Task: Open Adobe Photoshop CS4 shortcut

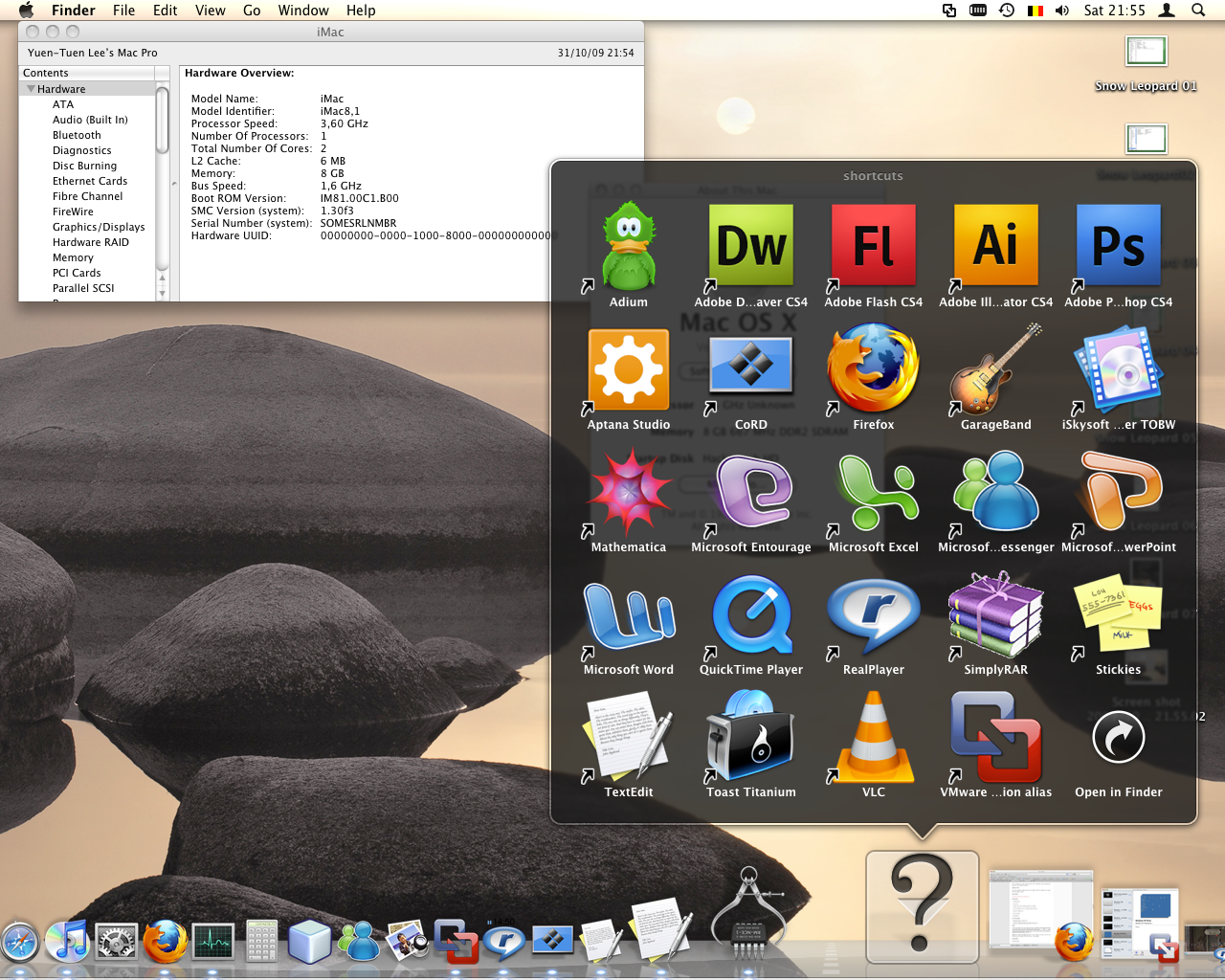Action: click(x=1119, y=245)
